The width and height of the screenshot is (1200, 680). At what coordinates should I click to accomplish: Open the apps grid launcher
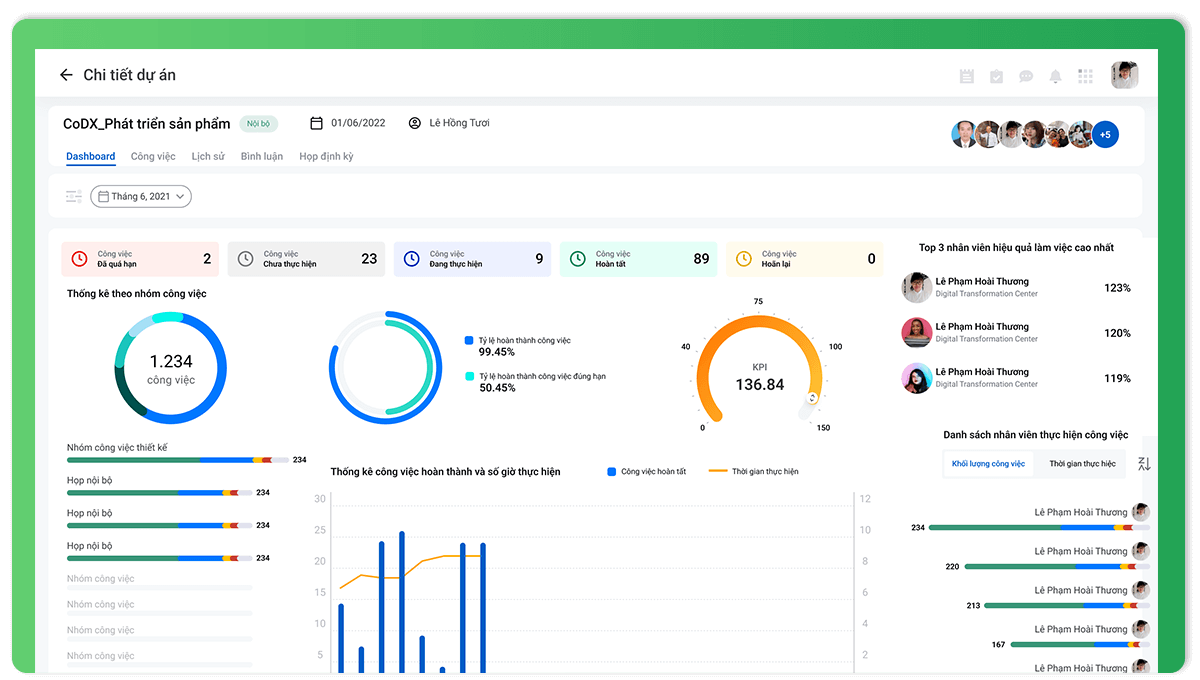1085,76
